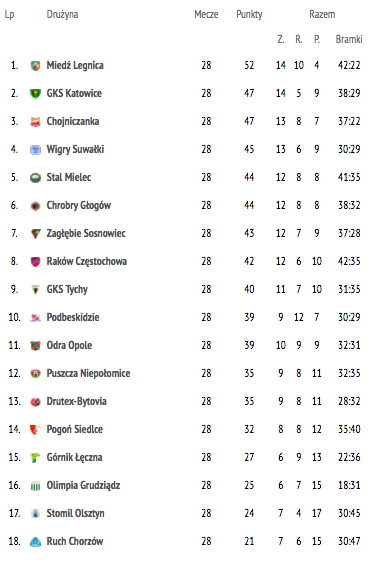Click the Punkty column header
The image size is (372, 562).
coord(249,15)
